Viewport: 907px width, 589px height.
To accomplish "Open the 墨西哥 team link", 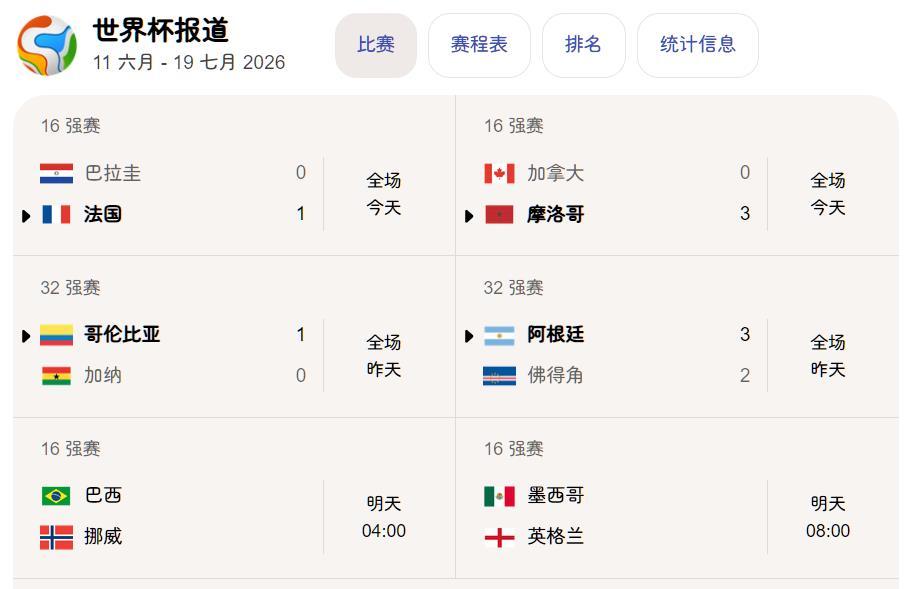I will [x=555, y=495].
